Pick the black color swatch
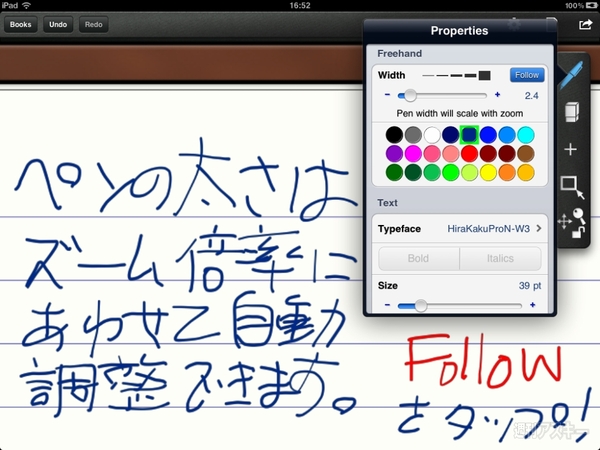Screen dimensions: 600x450 pyautogui.click(x=394, y=135)
